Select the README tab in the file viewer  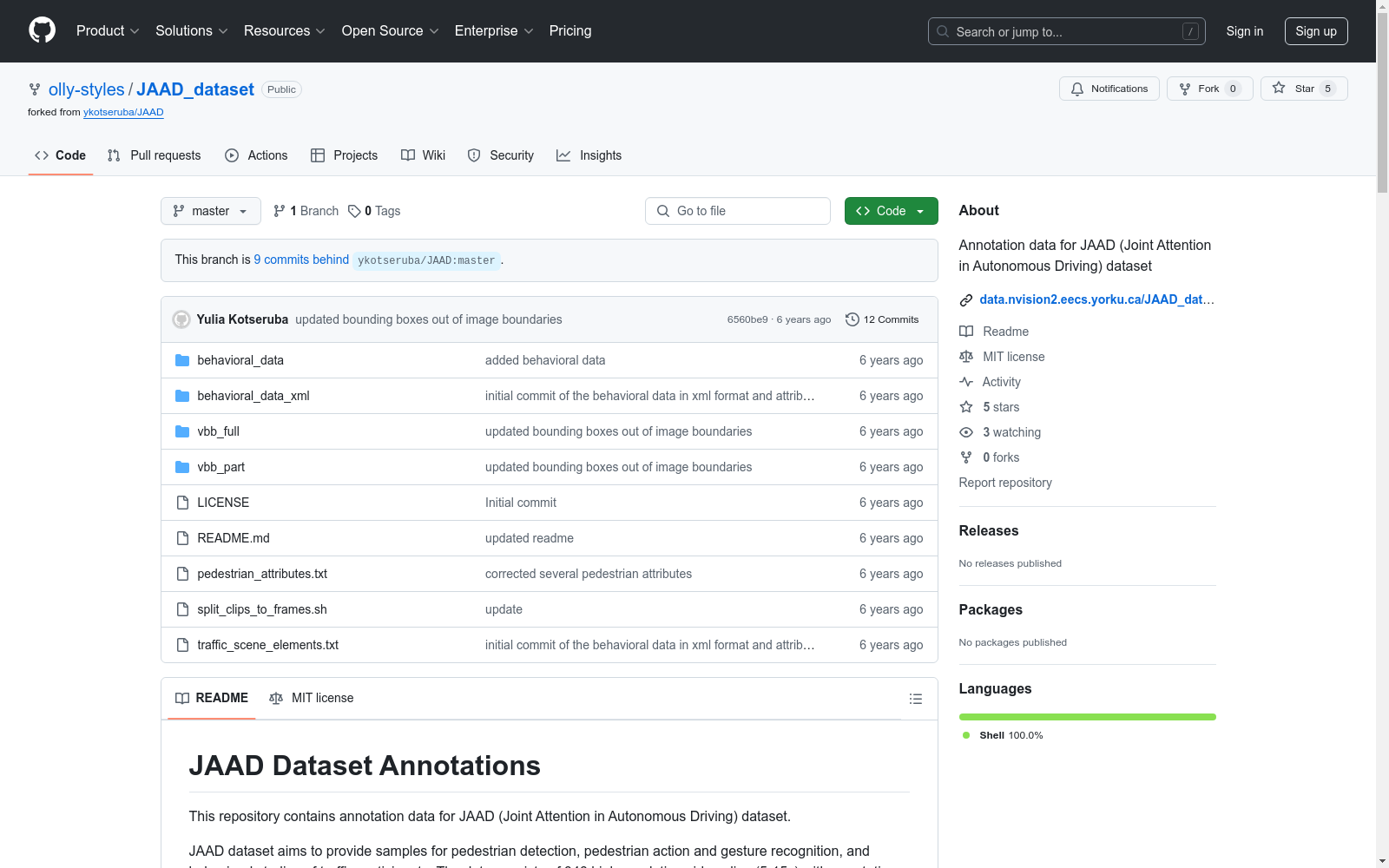tap(212, 698)
